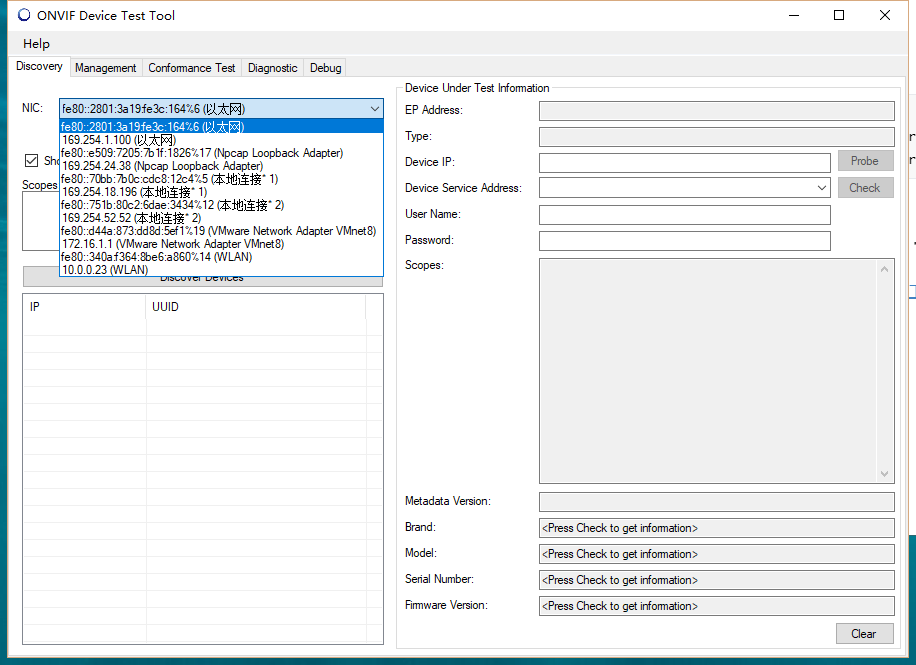Choose 169.254.18.196 (本地连接* 1)
Image resolution: width=916 pixels, height=665 pixels.
[222, 192]
